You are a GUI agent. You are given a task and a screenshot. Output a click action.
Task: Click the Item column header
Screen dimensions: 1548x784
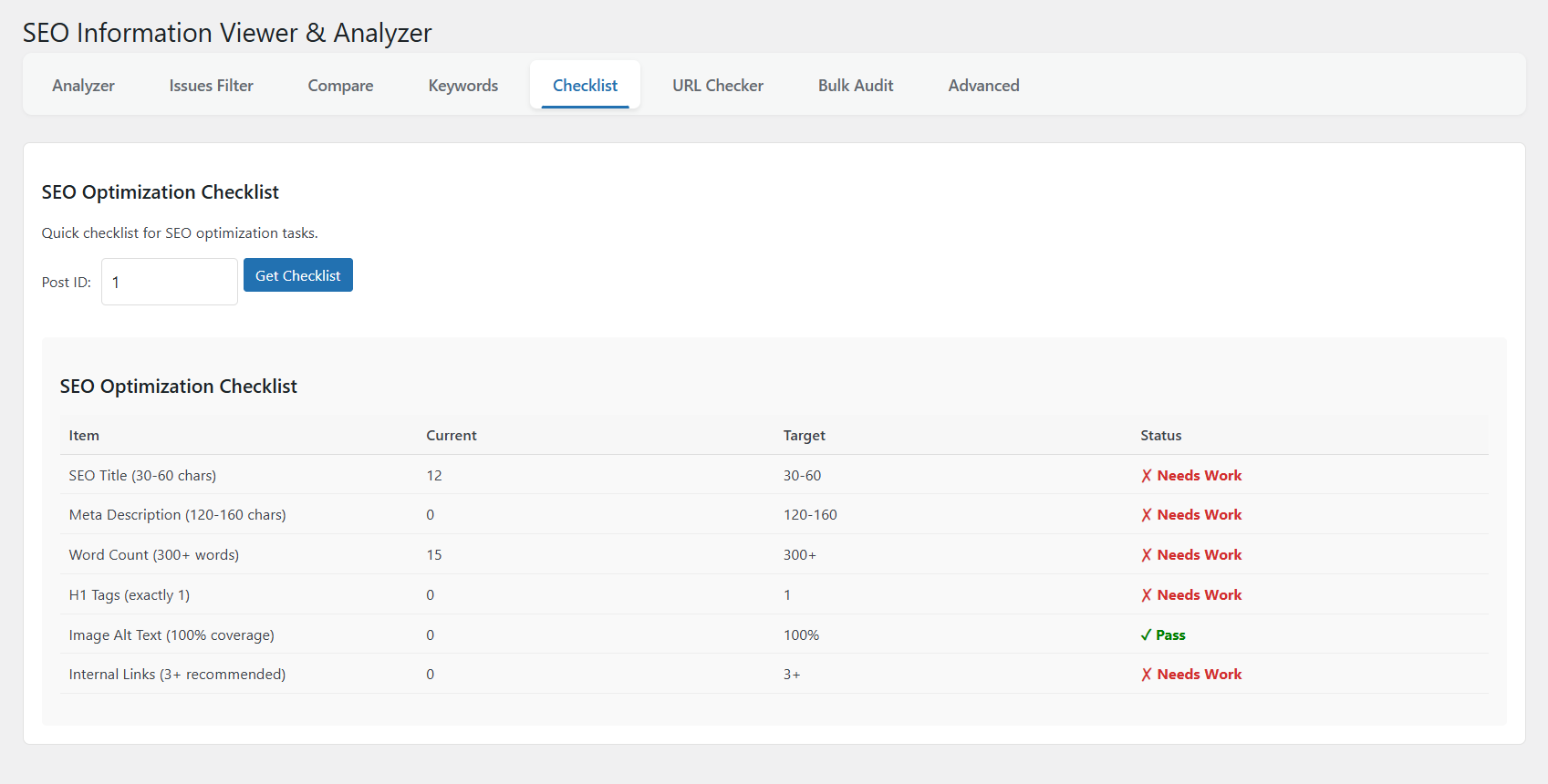(x=84, y=436)
